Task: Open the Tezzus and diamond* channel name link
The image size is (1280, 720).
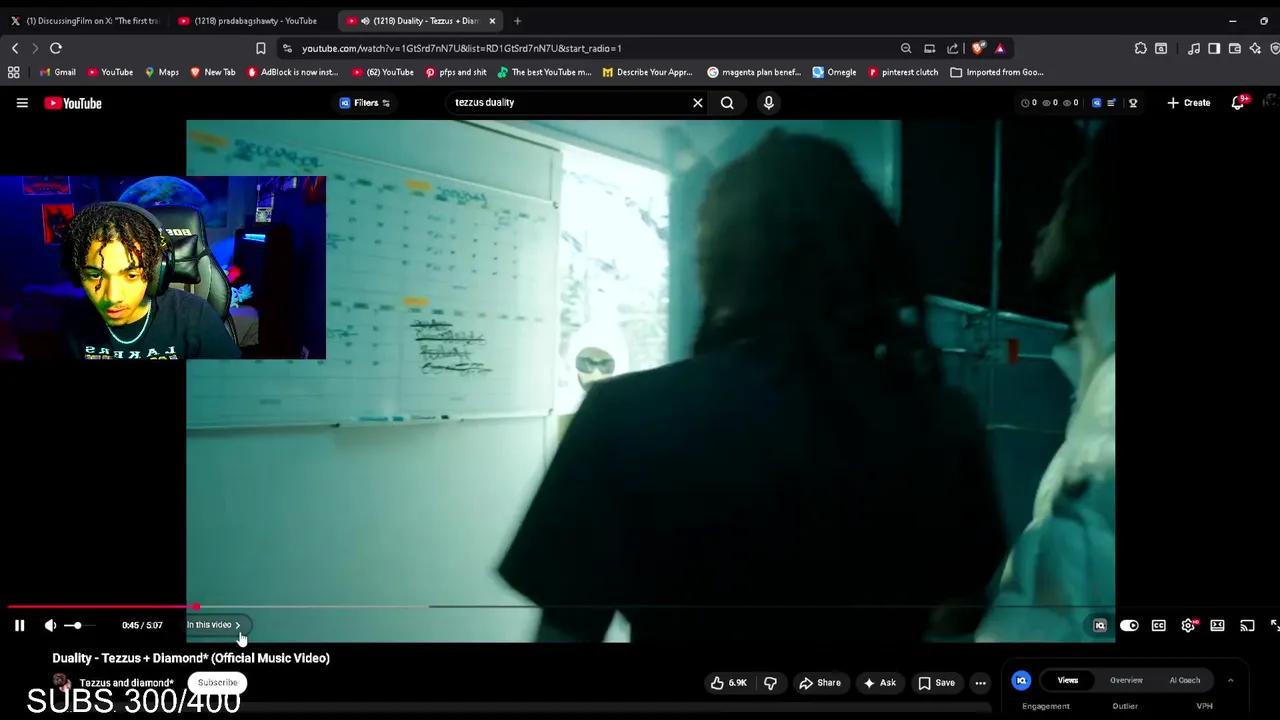Action: [x=126, y=683]
